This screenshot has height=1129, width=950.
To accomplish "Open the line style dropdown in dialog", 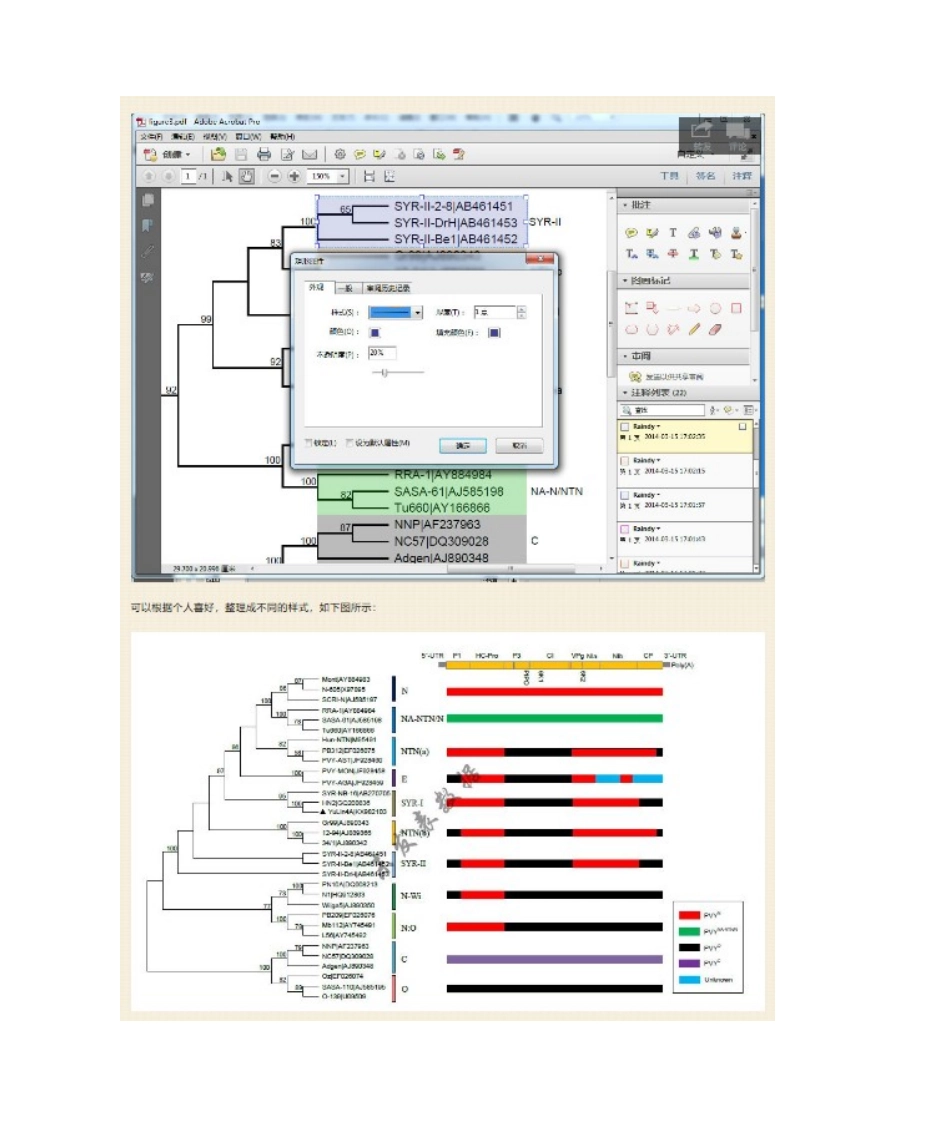I will 418,312.
